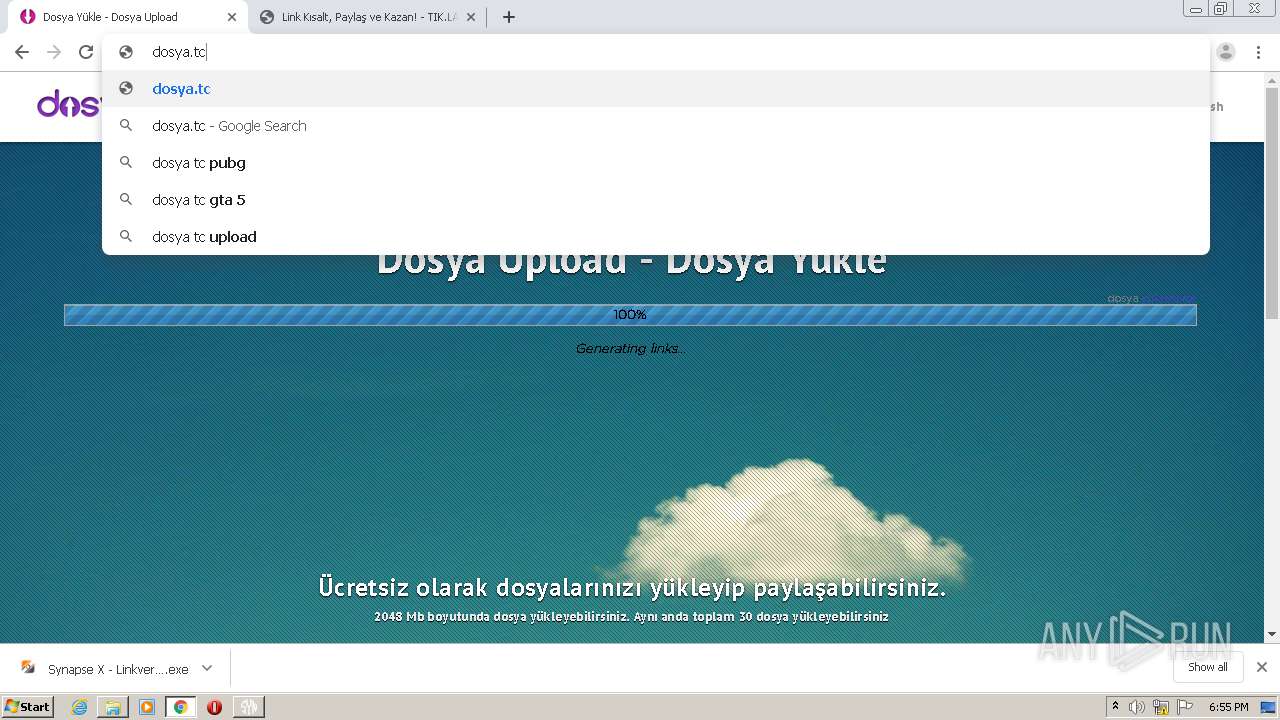Expand the Synapse X download options chevron
Screen dimensions: 1280x720
pos(207,669)
